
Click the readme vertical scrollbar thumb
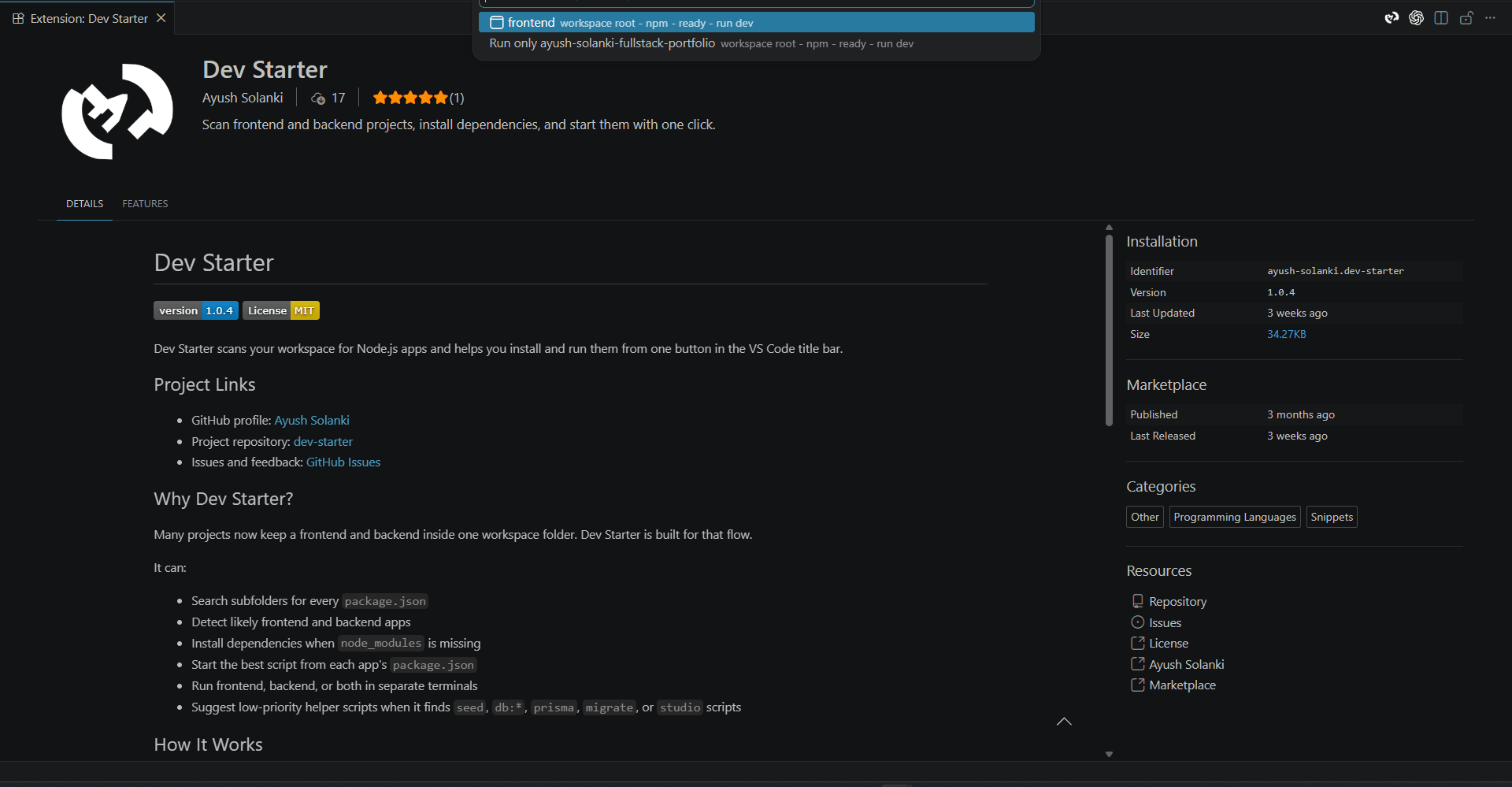pyautogui.click(x=1109, y=331)
